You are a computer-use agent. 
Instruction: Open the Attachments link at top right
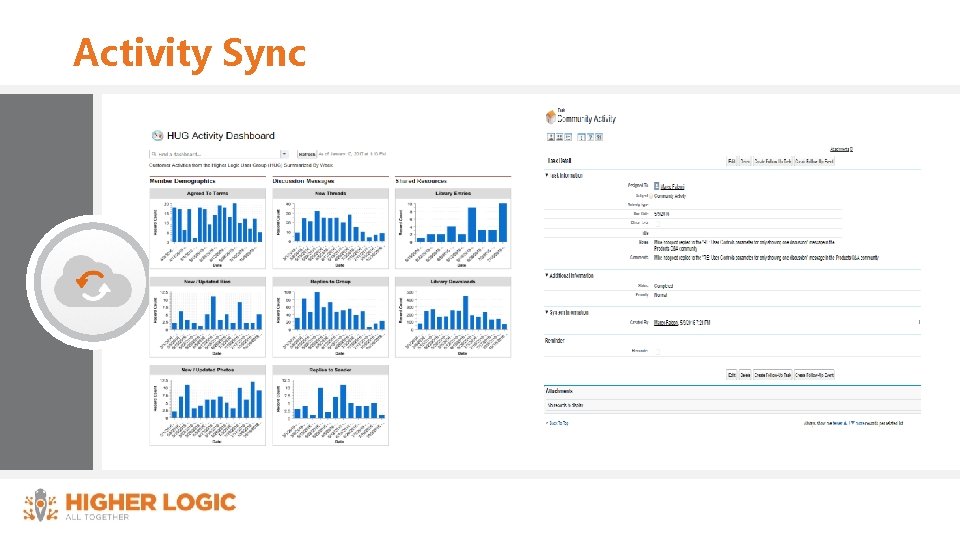pos(841,149)
